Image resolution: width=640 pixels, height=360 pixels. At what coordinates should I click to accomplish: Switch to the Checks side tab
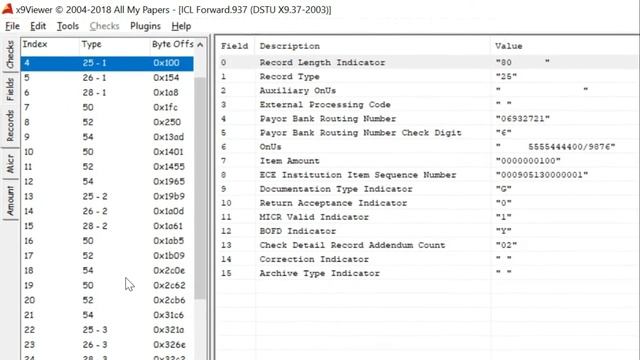tap(10, 54)
